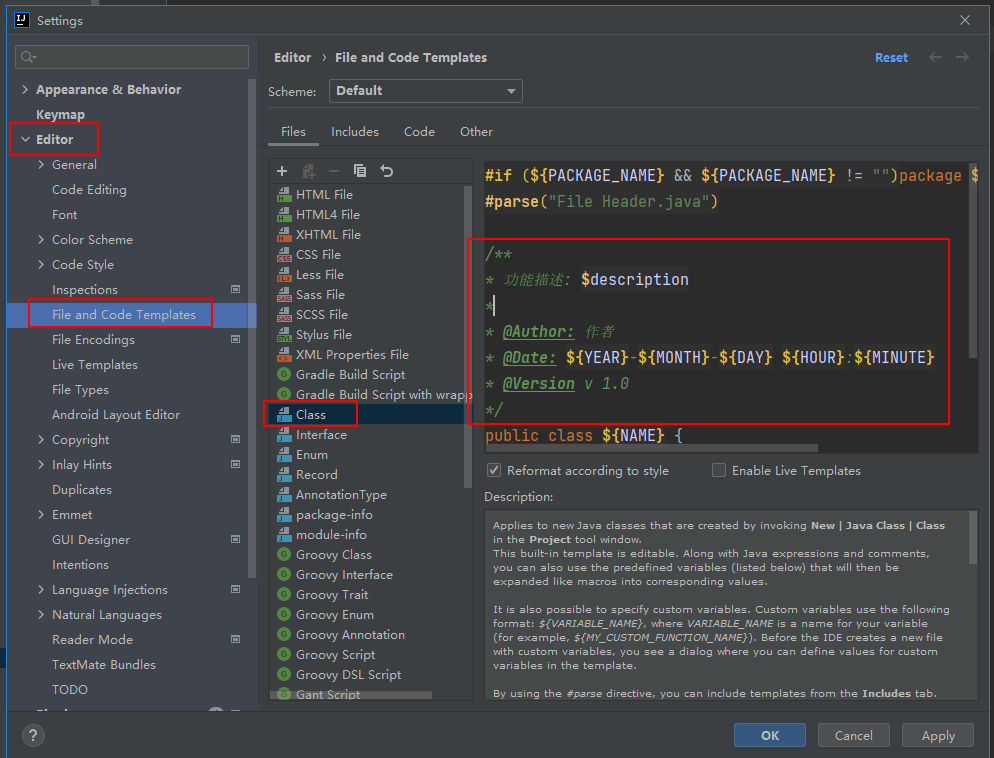The width and height of the screenshot is (994, 758).
Task: Select the Gradle Build Script template
Action: tap(350, 374)
